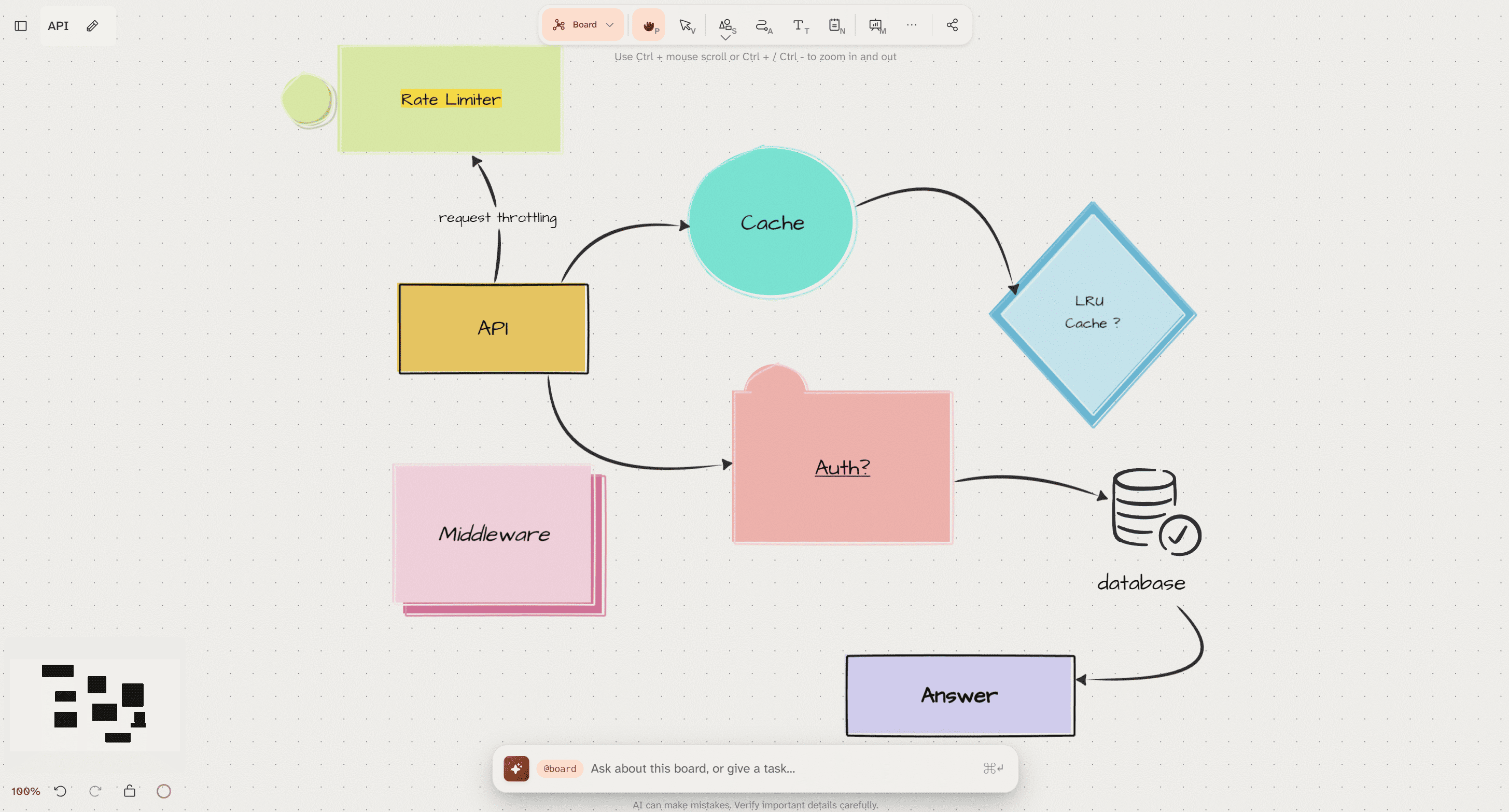1509x812 pixels.
Task: Click the share icon
Action: (952, 25)
